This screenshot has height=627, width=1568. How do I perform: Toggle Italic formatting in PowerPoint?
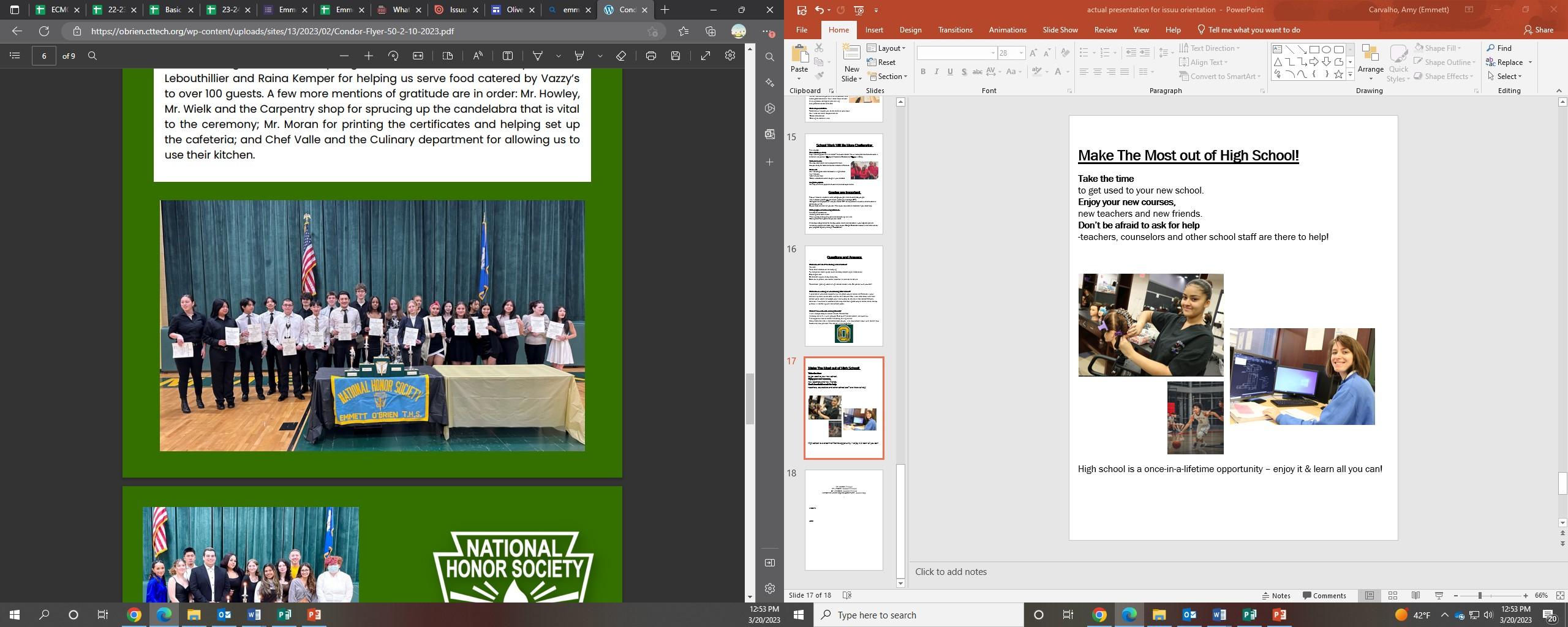pyautogui.click(x=937, y=72)
